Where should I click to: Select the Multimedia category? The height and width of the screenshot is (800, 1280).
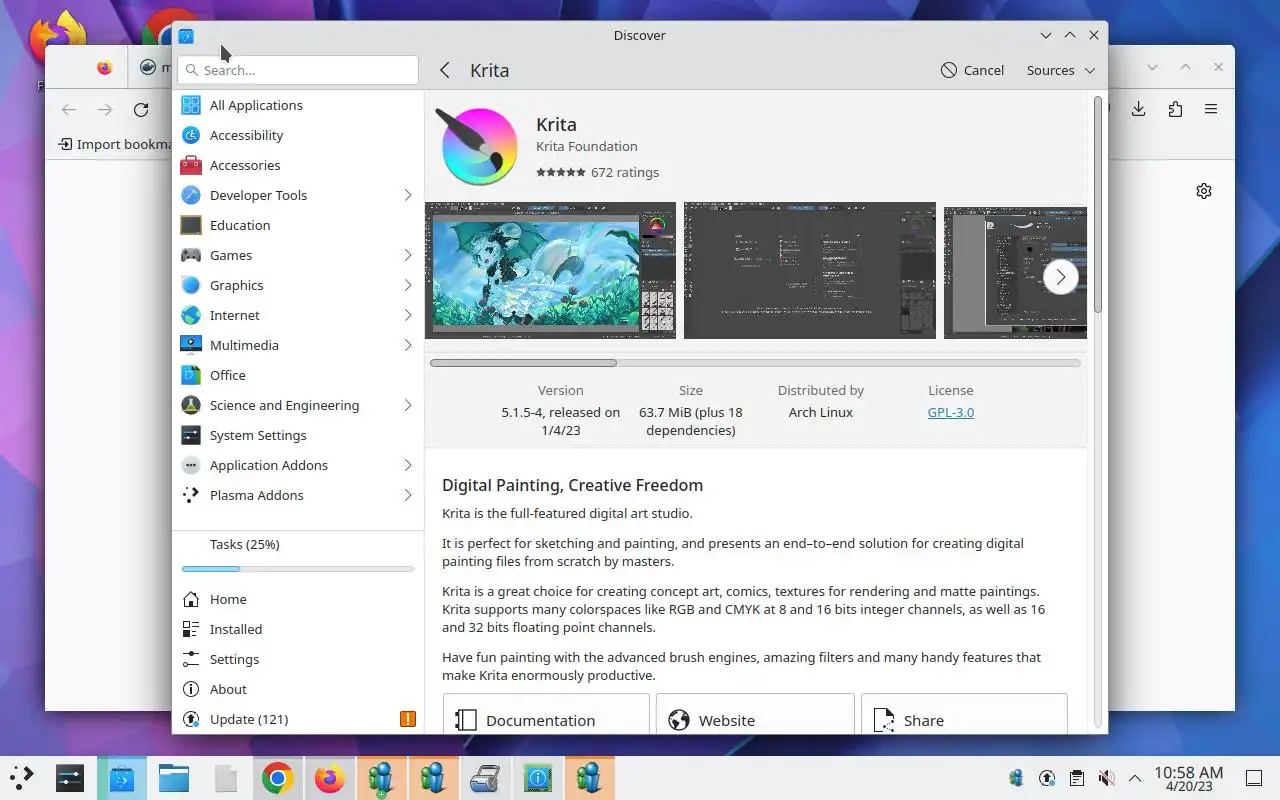click(x=298, y=345)
